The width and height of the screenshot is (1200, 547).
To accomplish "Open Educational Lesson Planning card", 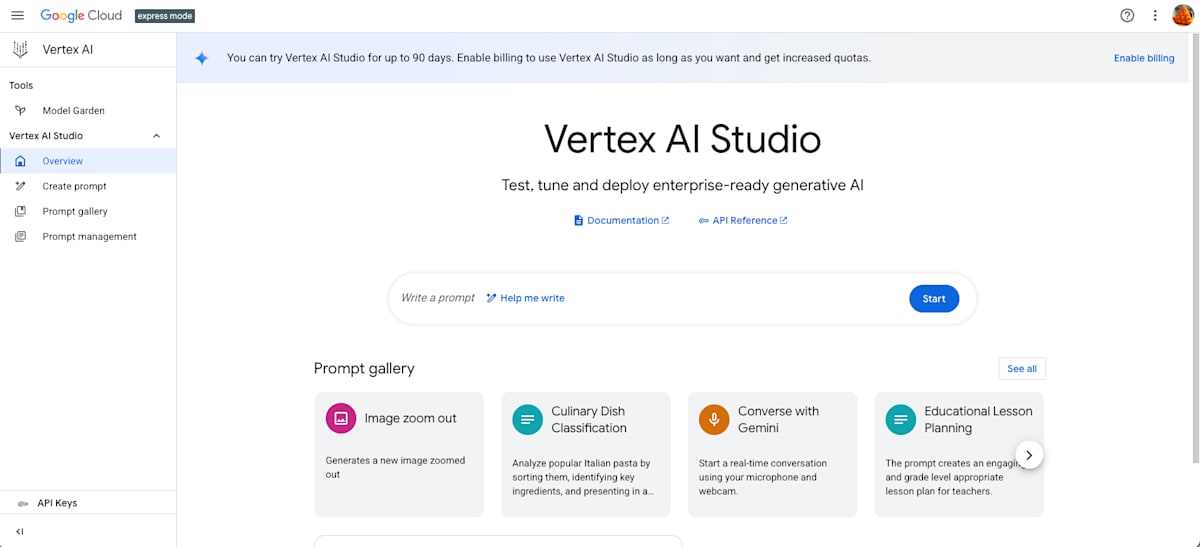I will coord(959,455).
